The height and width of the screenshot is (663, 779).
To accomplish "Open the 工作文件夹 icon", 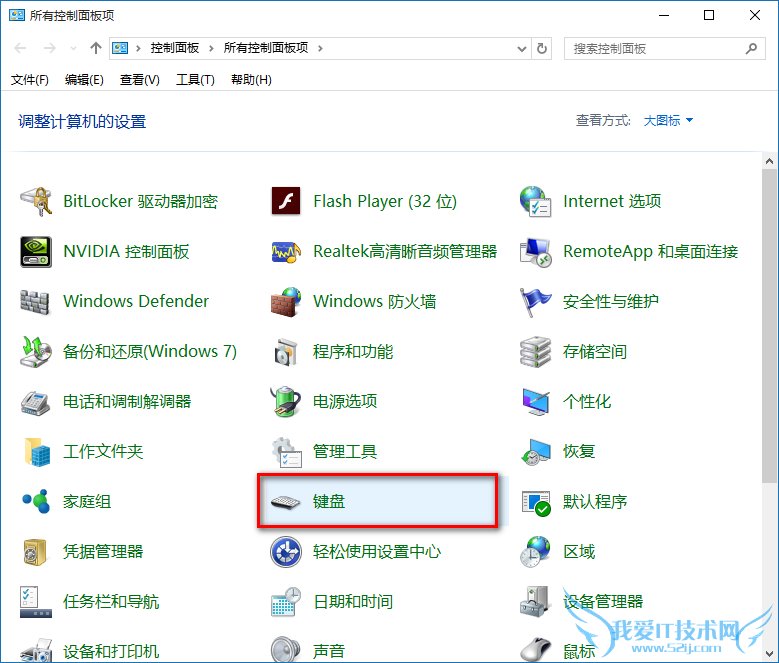I will tap(37, 452).
